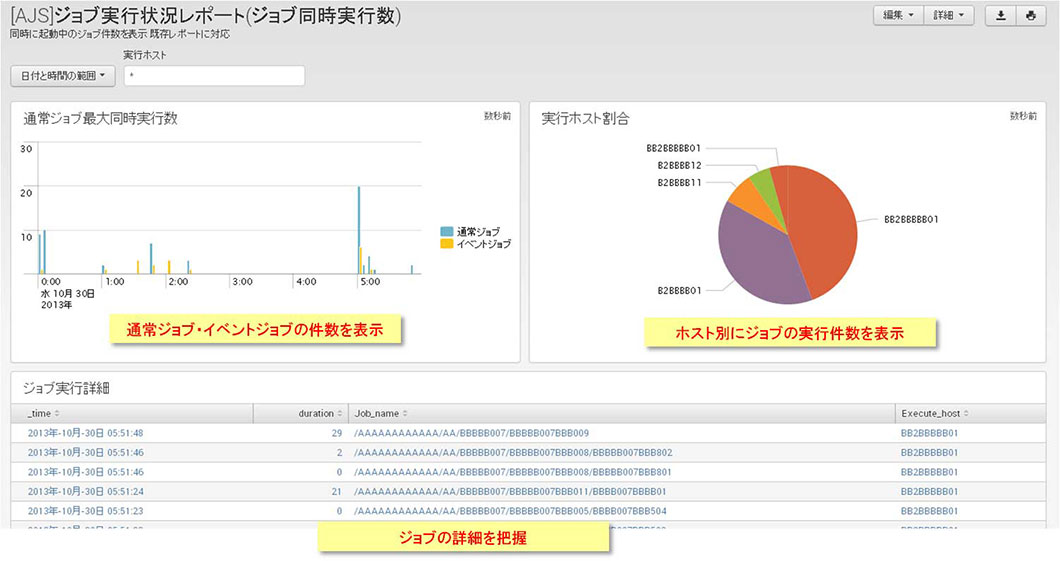Toggle 通常ジョブ series in chart legend

470,232
